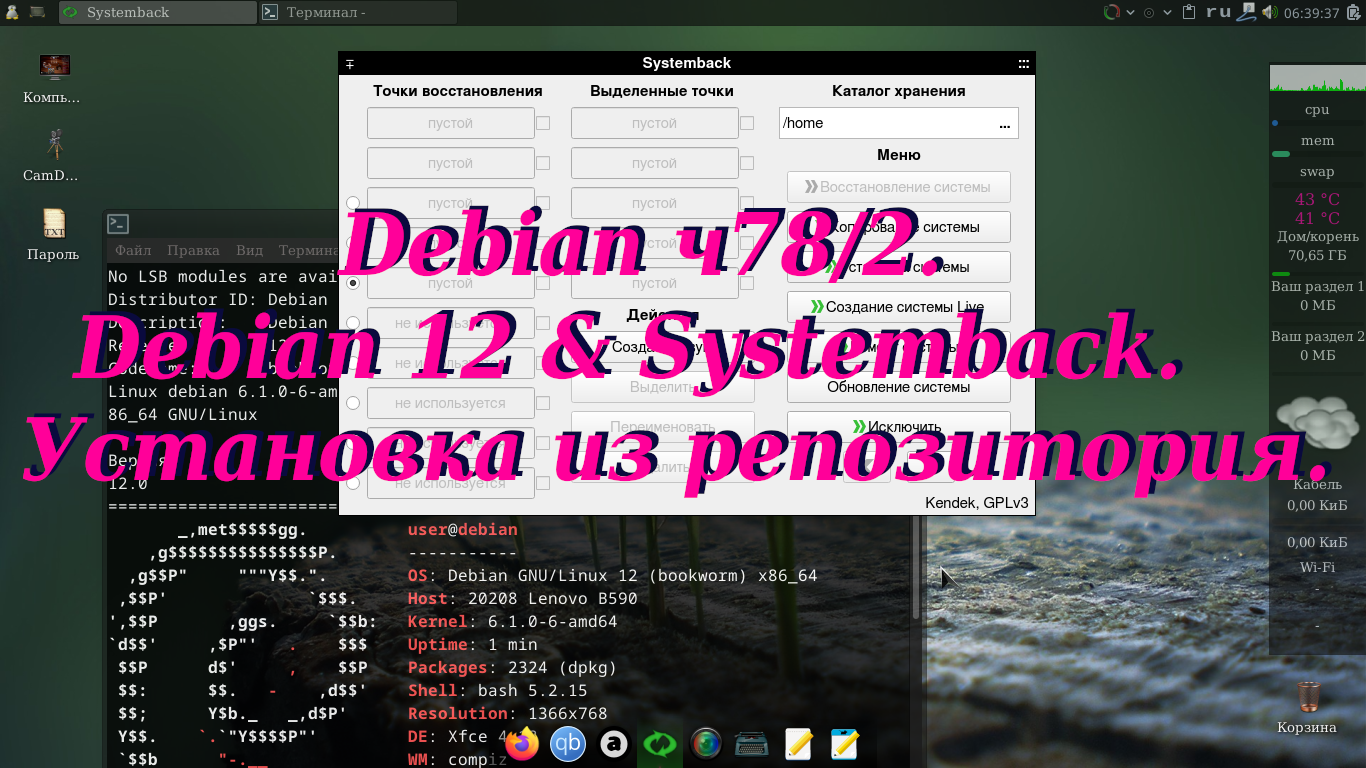Click the '43 °C' temperature reading

coord(1317,199)
